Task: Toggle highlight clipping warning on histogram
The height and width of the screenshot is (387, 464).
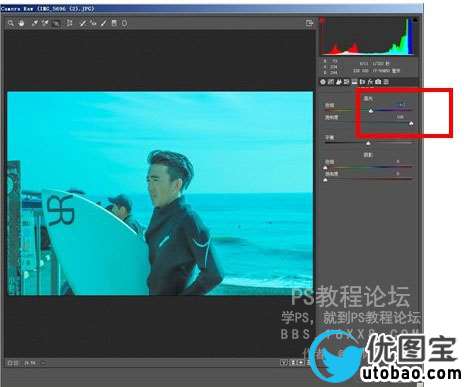Action: click(415, 20)
